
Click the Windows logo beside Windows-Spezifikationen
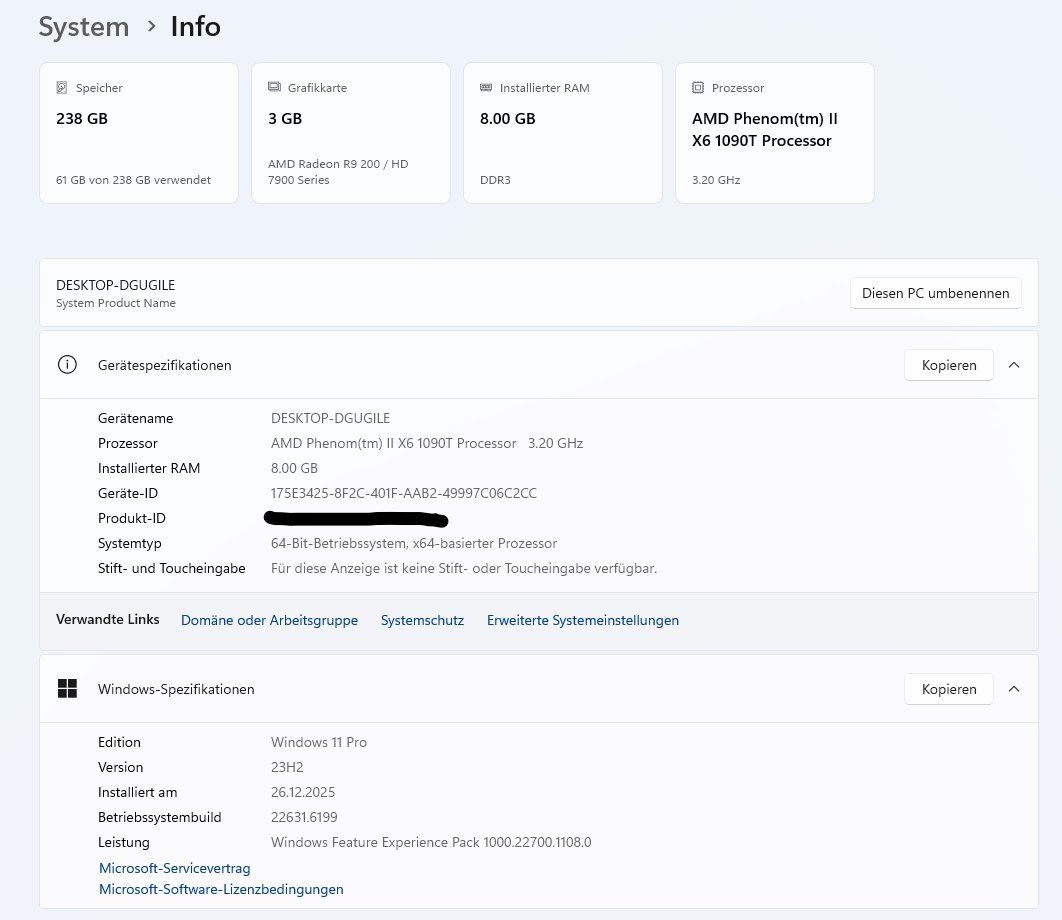67,688
